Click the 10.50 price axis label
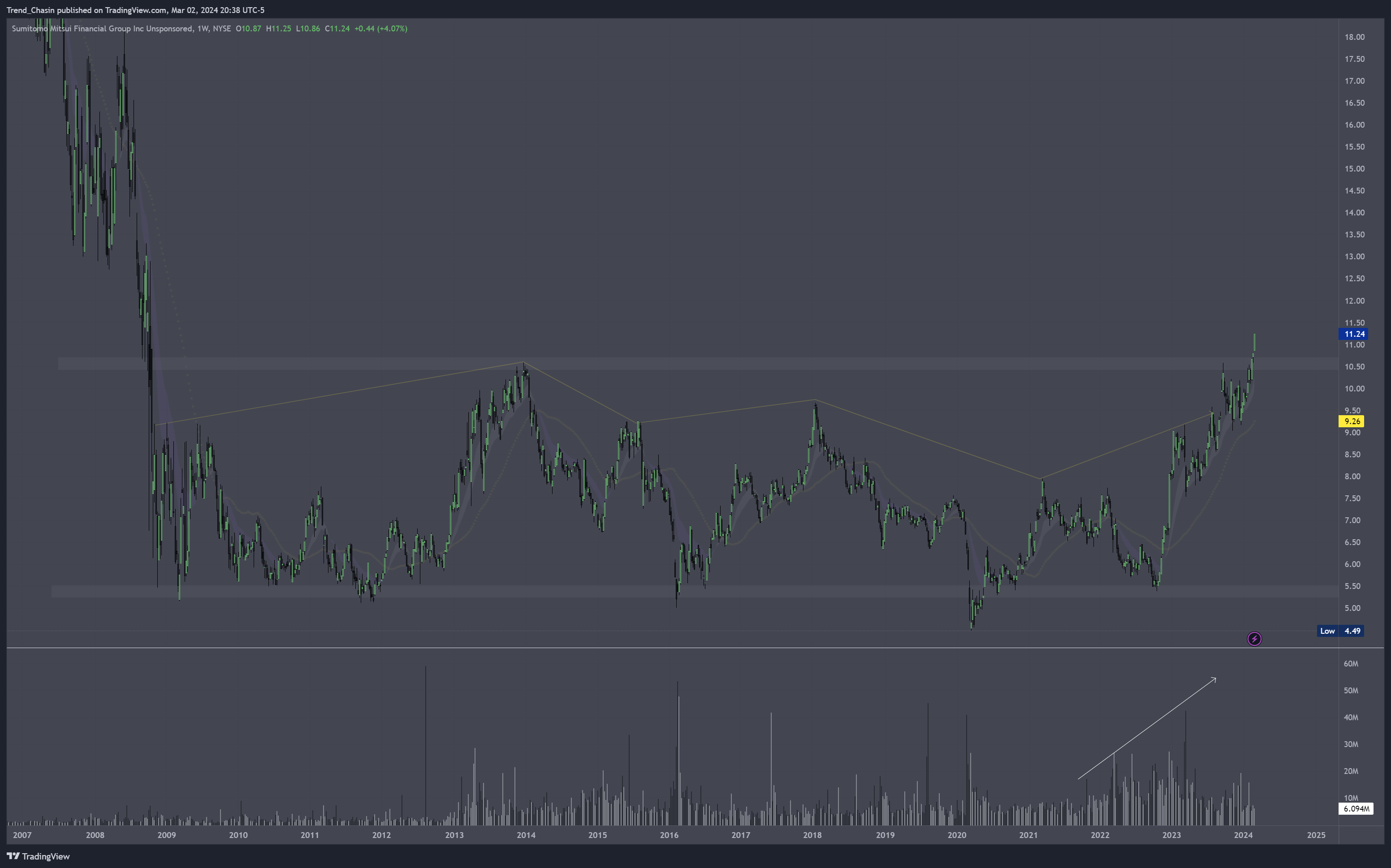This screenshot has width=1391, height=868. point(1354,367)
